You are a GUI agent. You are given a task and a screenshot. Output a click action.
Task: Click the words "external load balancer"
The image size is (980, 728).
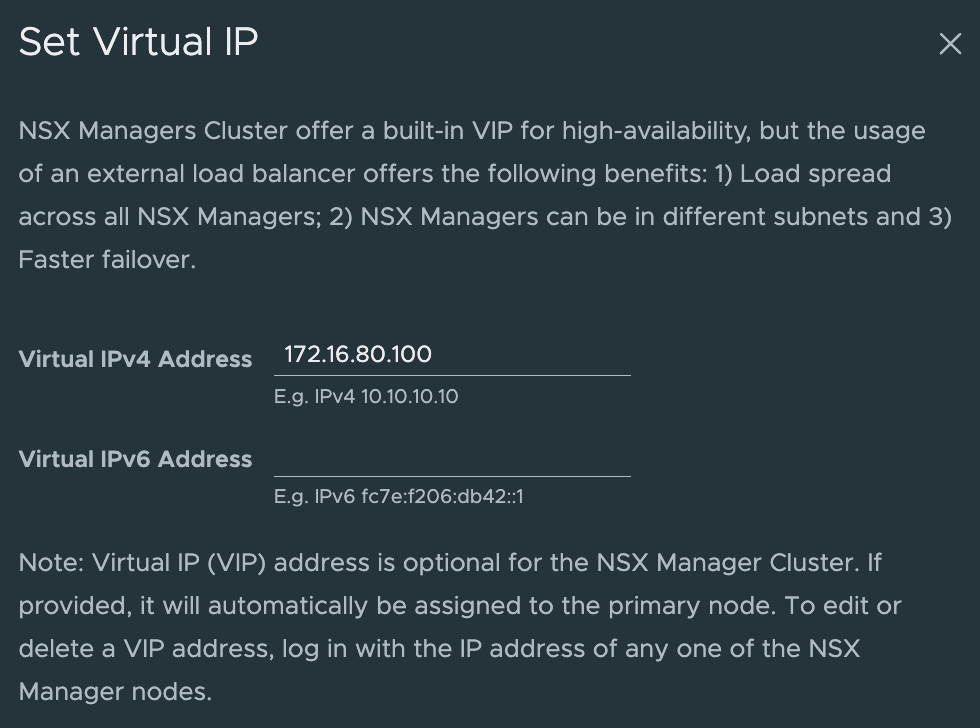pos(221,174)
